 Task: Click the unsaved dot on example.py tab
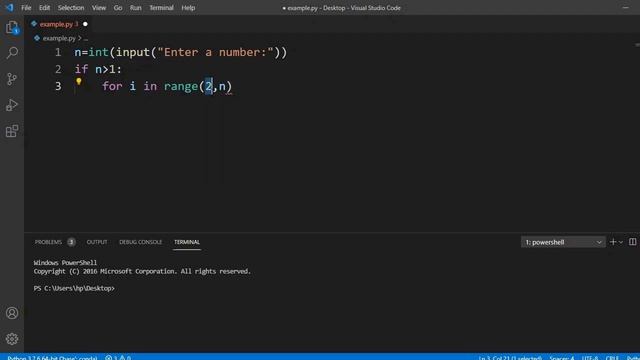pos(85,24)
